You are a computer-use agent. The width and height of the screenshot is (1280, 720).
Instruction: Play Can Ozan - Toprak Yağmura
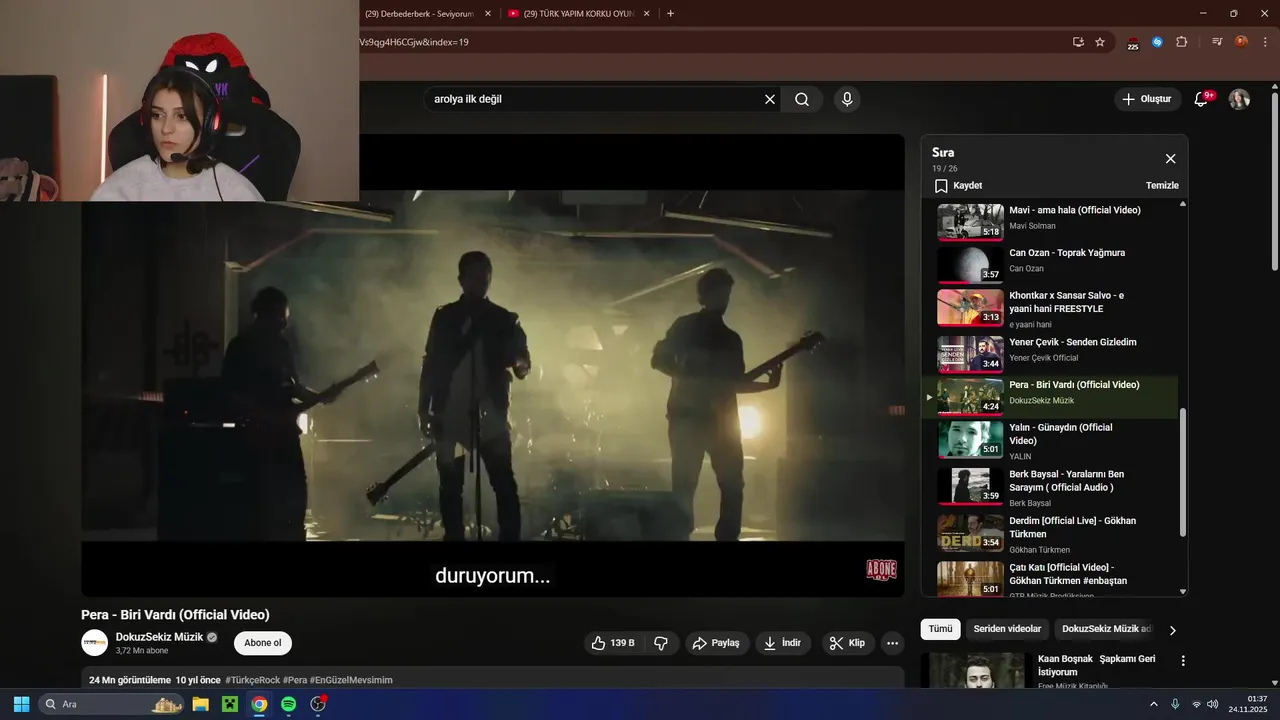pyautogui.click(x=1050, y=264)
